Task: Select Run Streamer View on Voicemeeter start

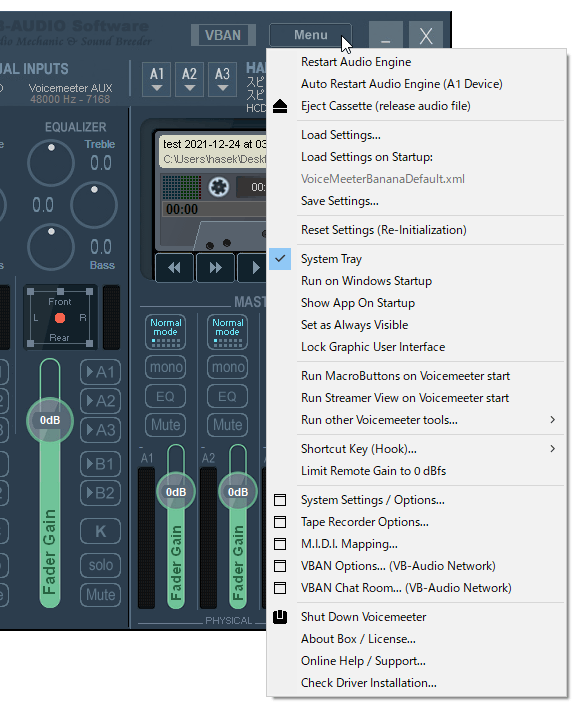Action: pos(416,398)
